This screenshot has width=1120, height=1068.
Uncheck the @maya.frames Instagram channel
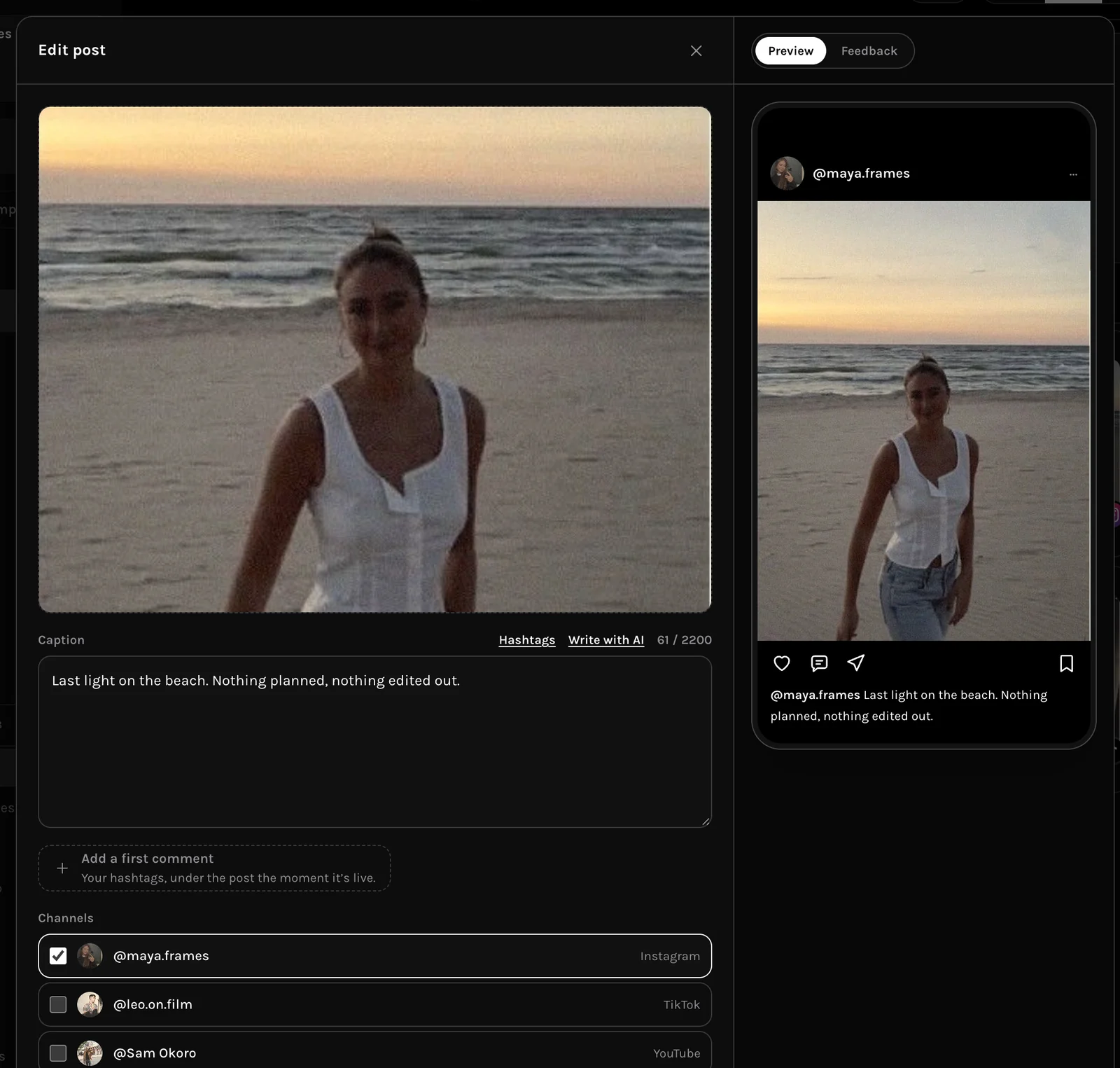pyautogui.click(x=58, y=956)
